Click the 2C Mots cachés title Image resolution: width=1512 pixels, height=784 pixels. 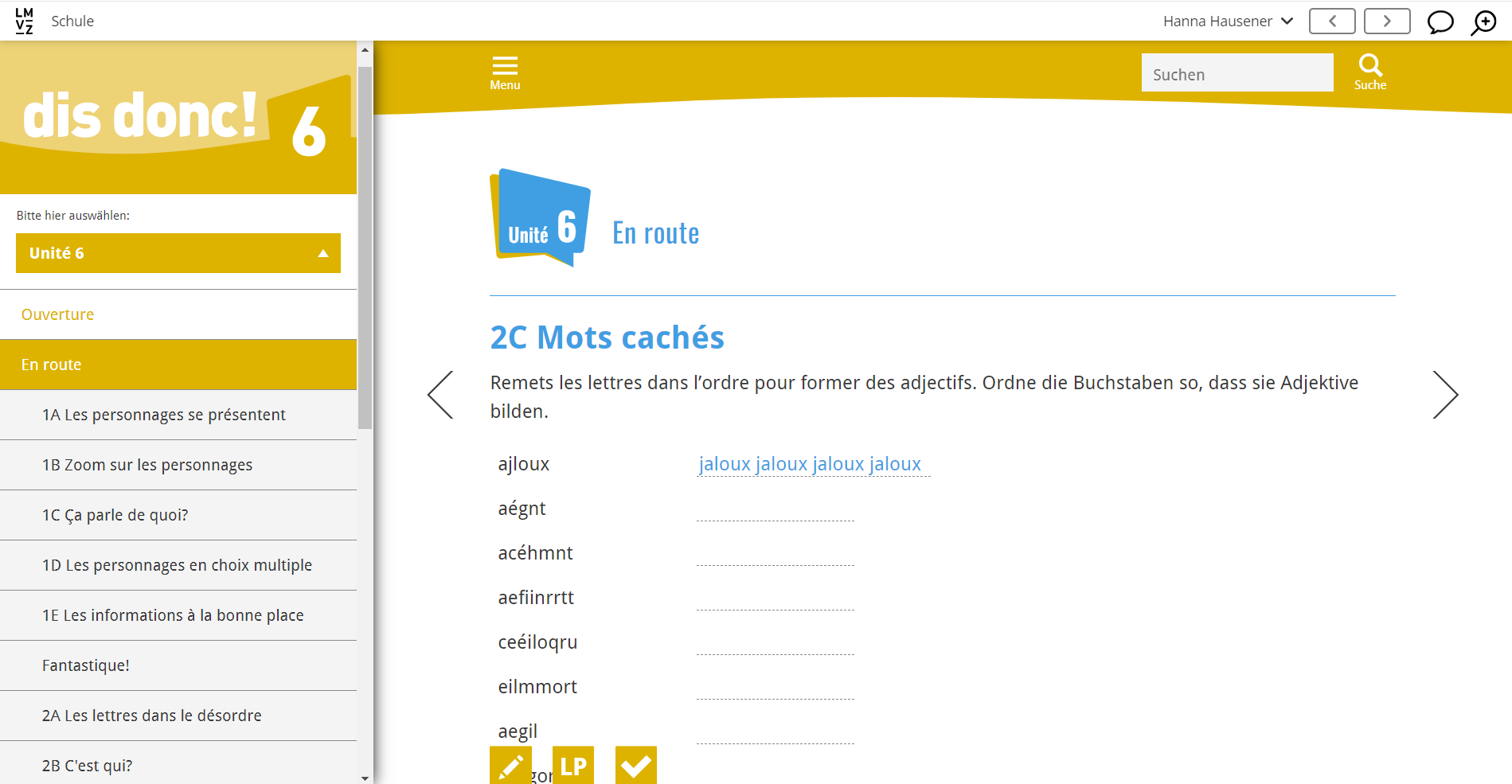click(608, 337)
